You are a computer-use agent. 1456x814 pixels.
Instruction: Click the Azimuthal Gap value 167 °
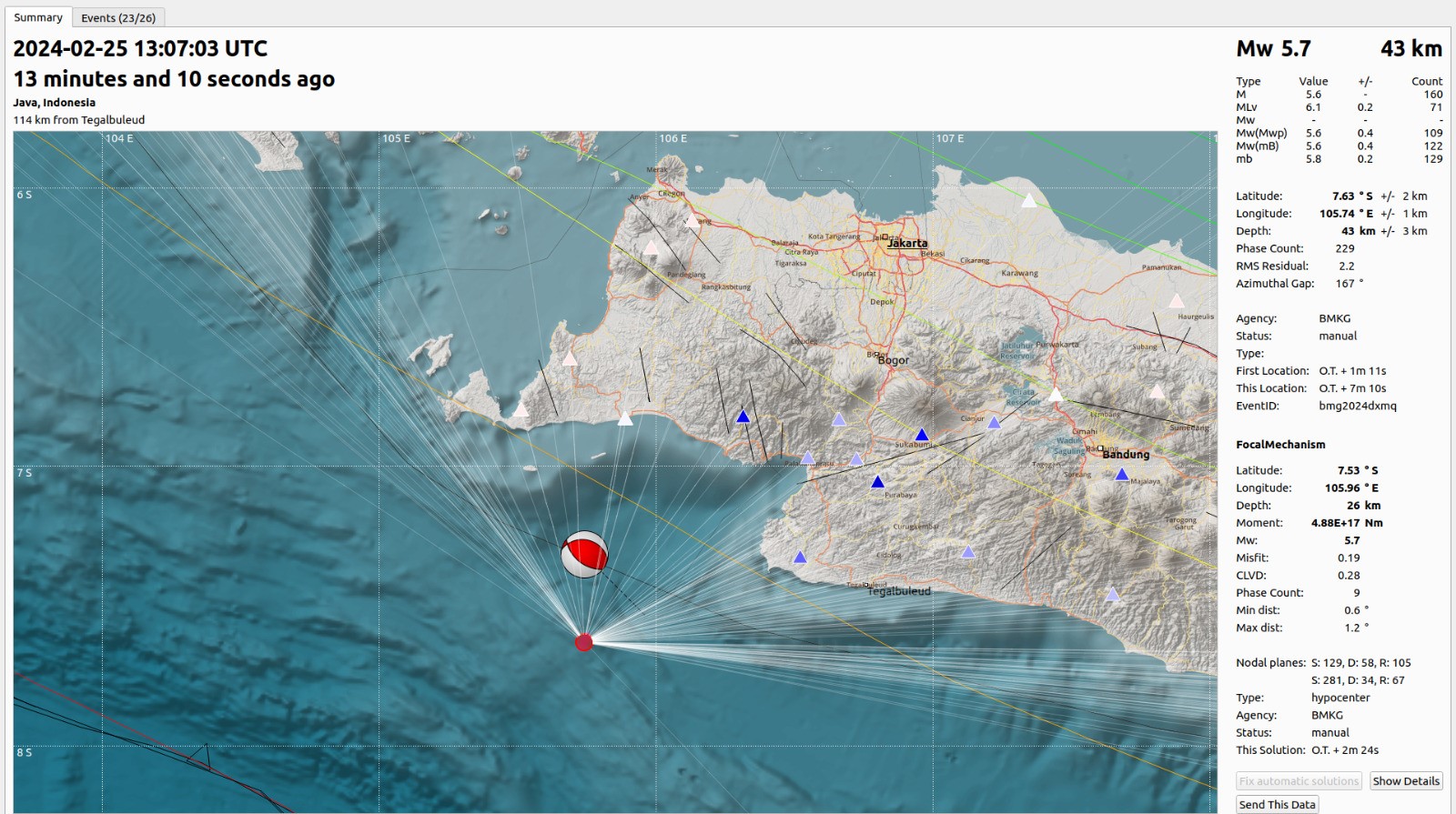pyautogui.click(x=1350, y=284)
